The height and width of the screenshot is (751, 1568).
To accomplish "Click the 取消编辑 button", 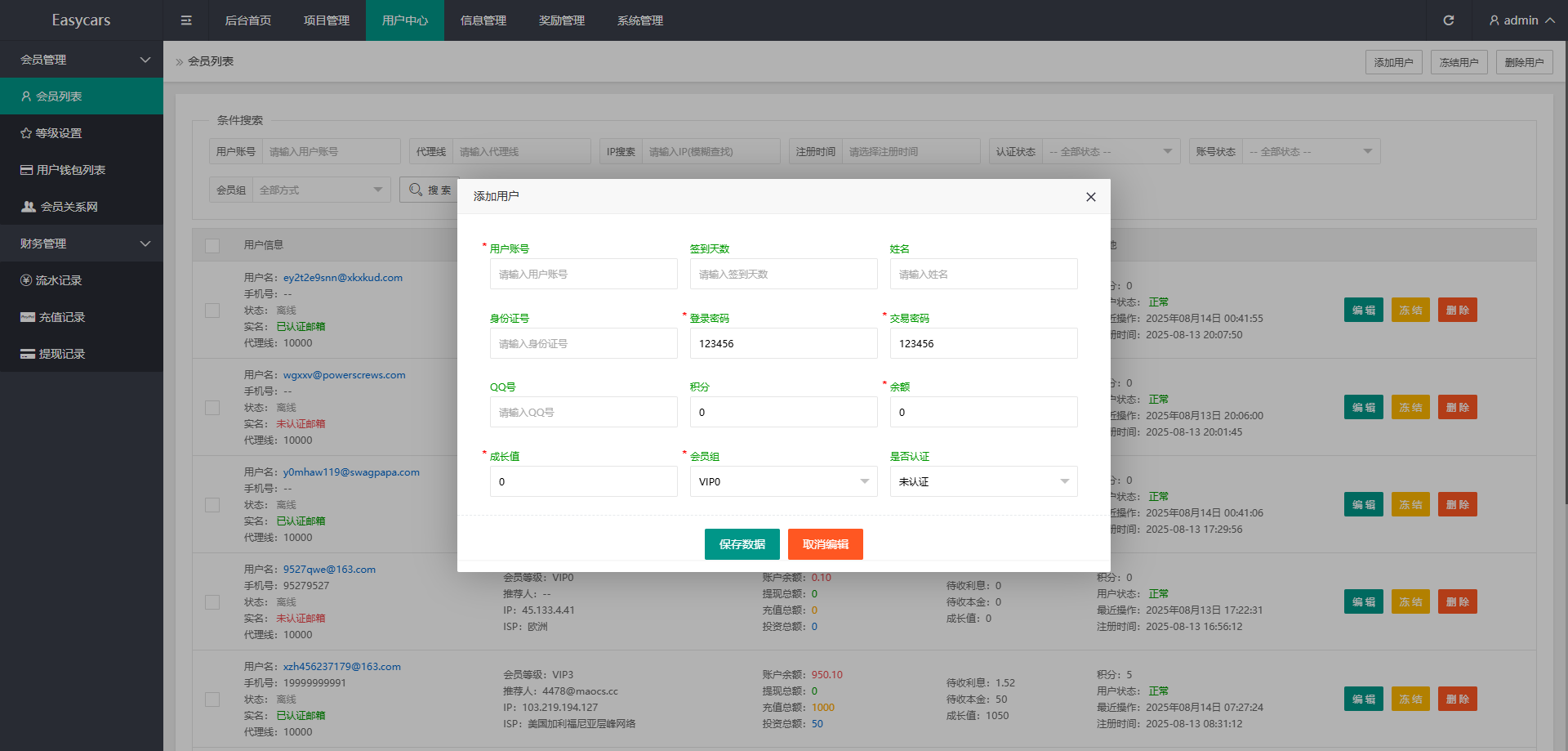I will tap(825, 544).
